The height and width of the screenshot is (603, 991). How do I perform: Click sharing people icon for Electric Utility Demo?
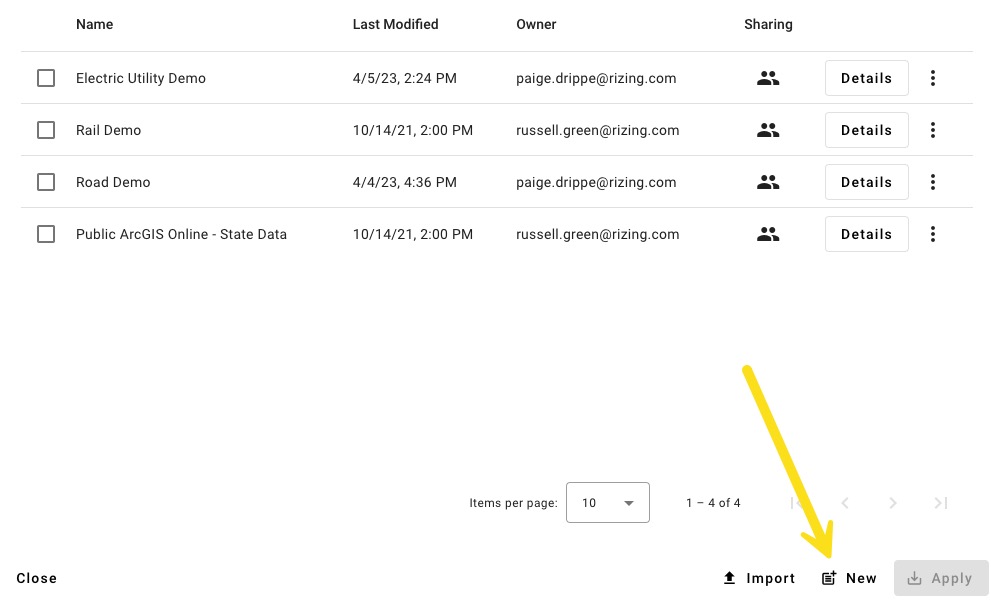(768, 78)
